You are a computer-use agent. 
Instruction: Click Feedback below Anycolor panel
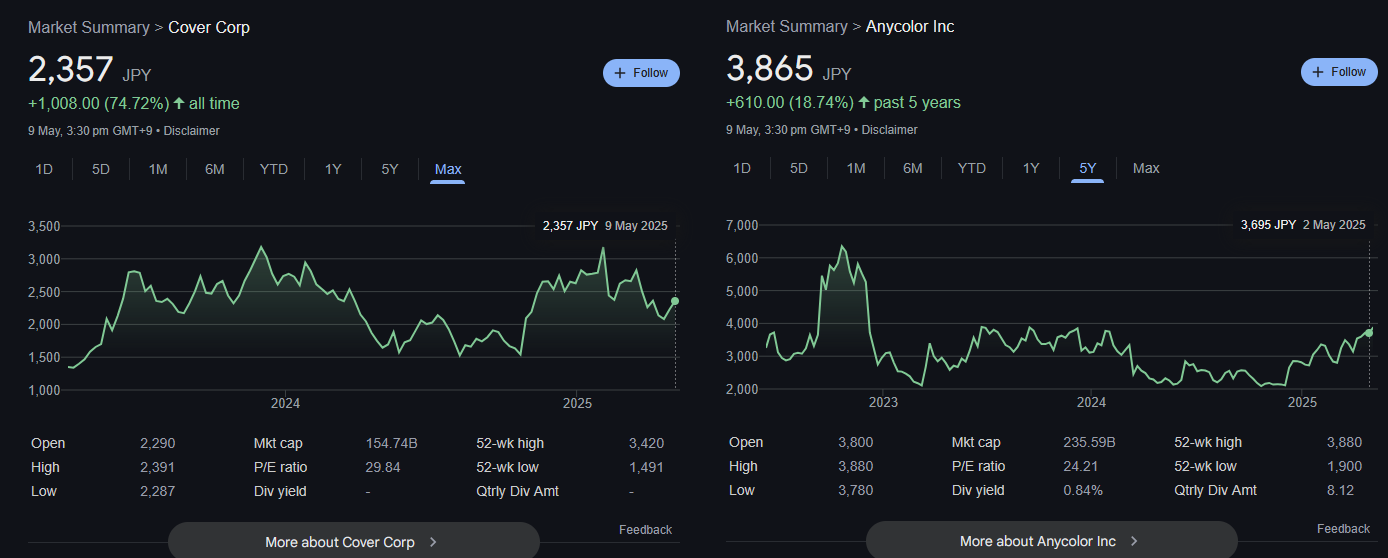click(x=1343, y=529)
